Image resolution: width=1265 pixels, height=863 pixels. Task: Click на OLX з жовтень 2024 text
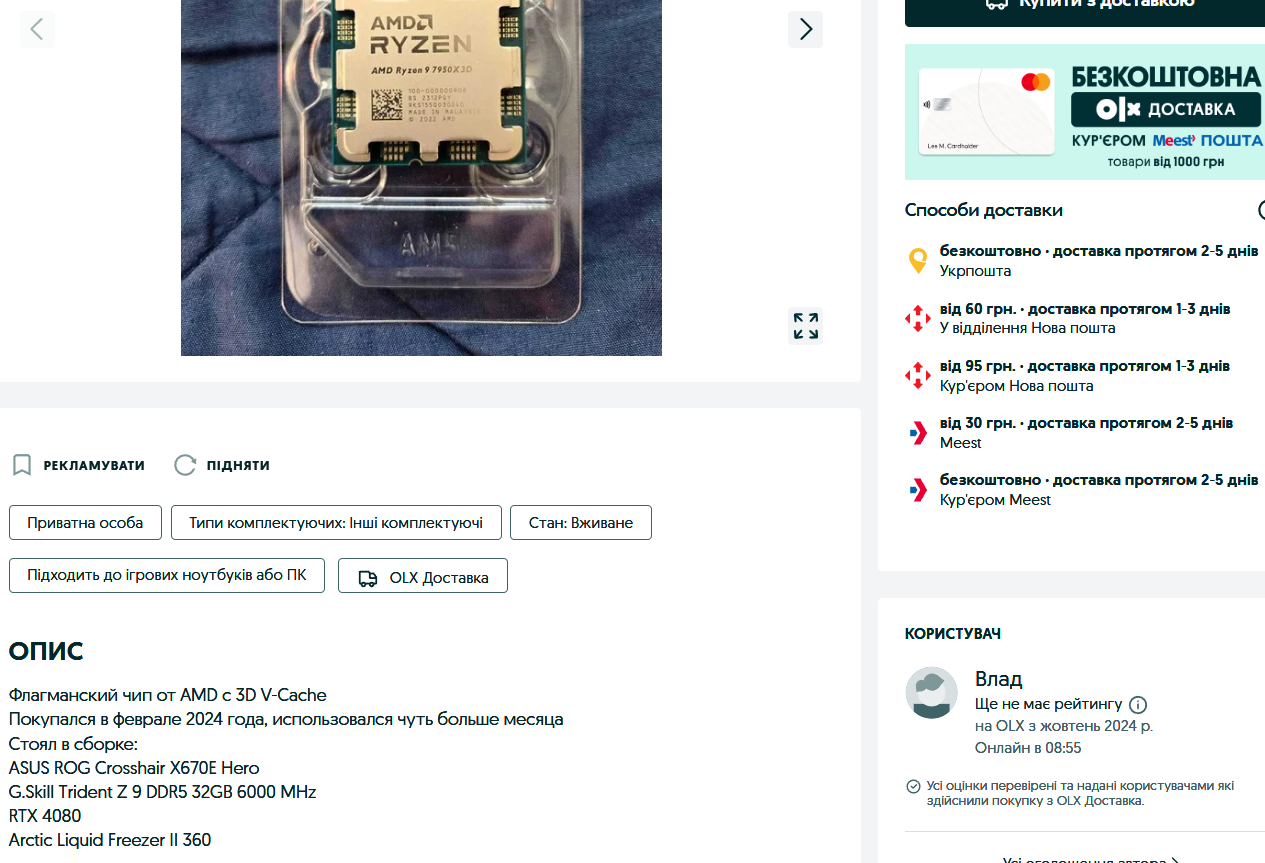[1064, 726]
